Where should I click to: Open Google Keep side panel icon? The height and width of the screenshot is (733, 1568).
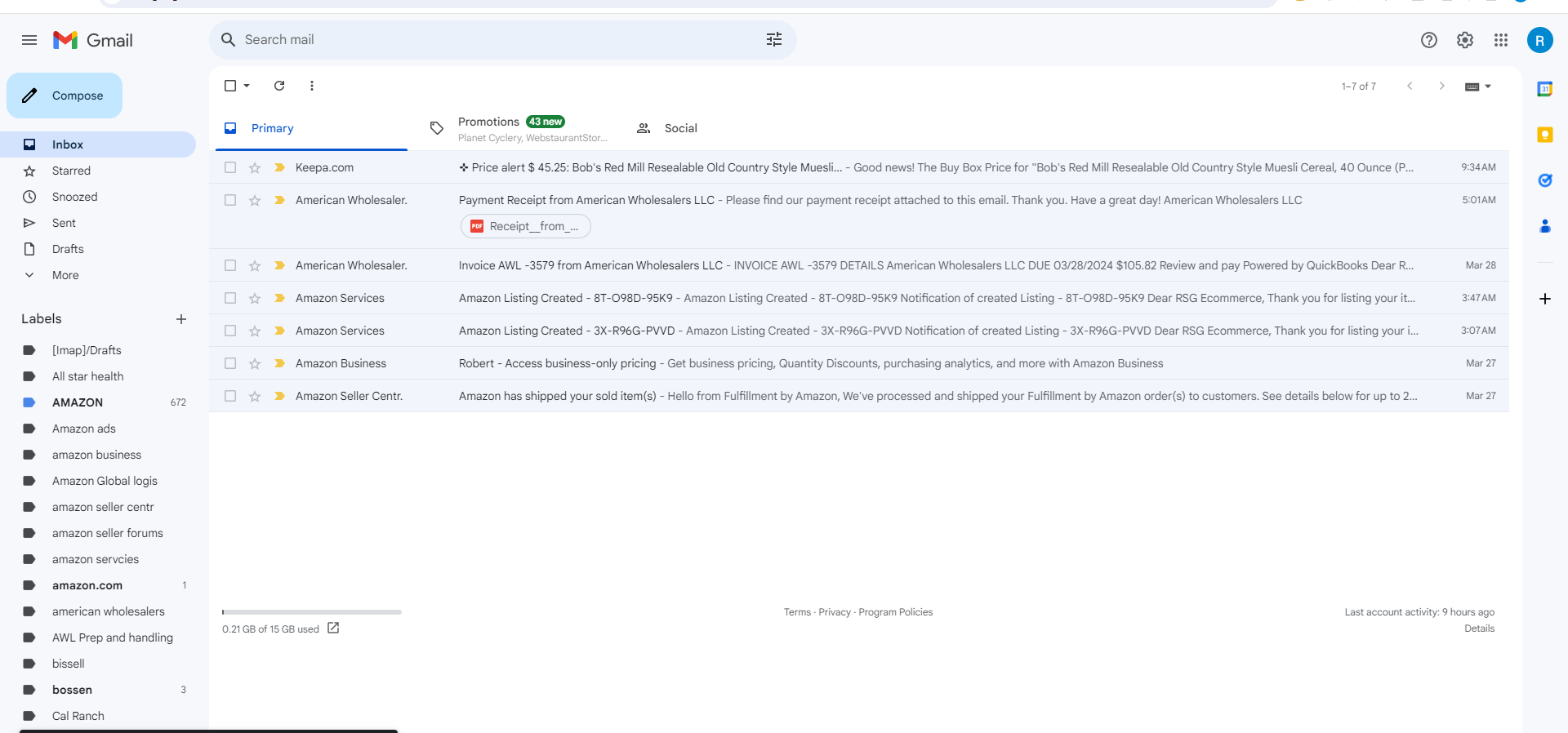[1545, 135]
